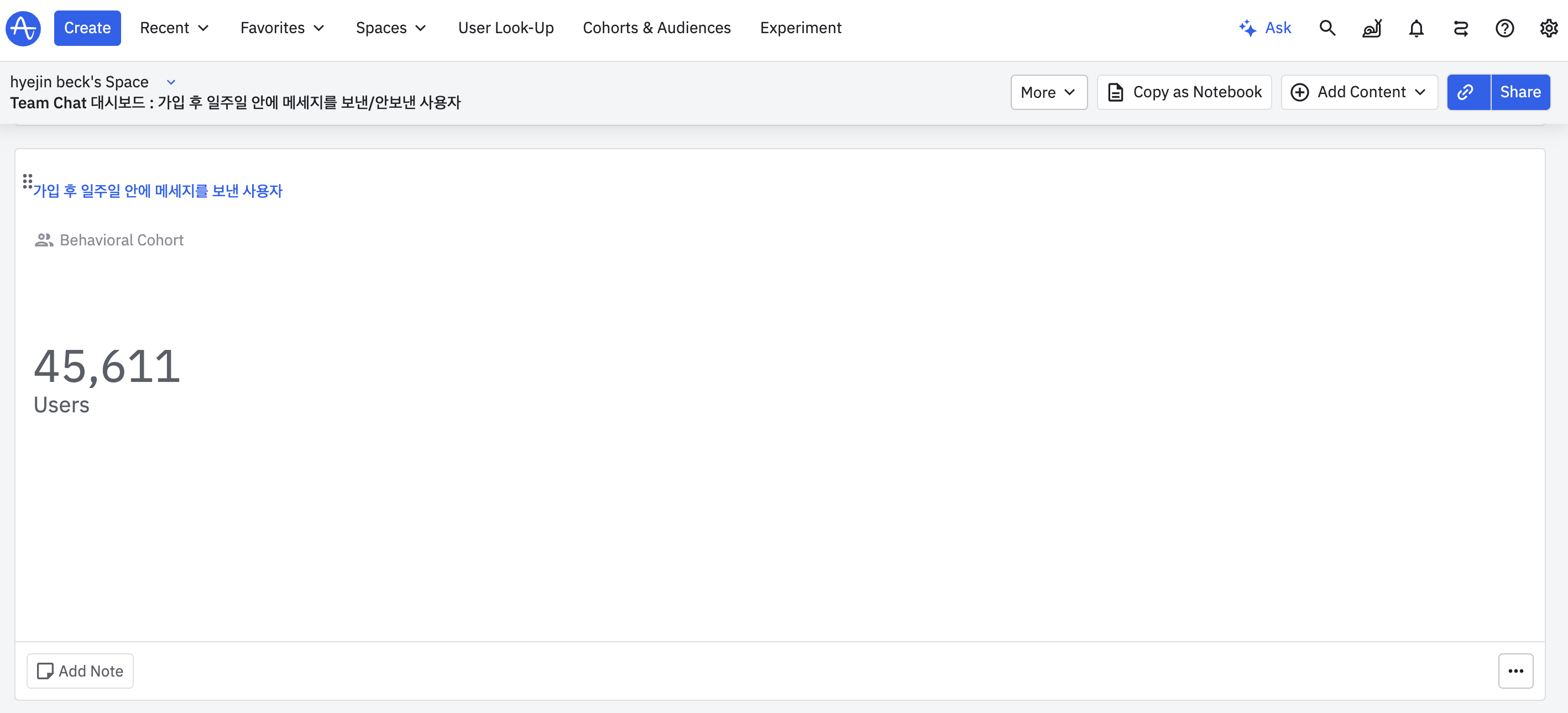Image resolution: width=1568 pixels, height=713 pixels.
Task: Open the Add Content dropdown
Action: point(1358,92)
